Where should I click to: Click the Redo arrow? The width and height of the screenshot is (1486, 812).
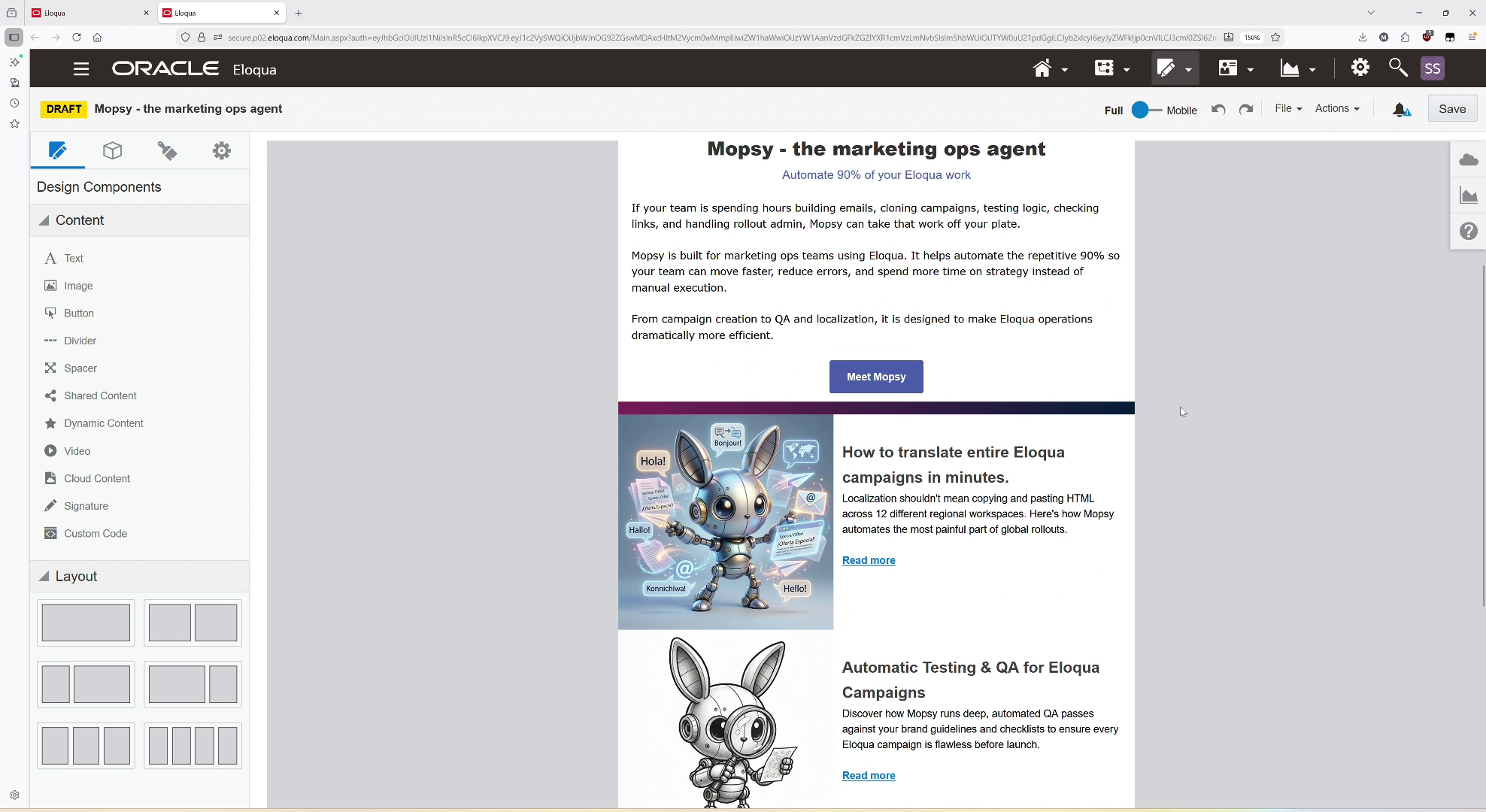(1246, 109)
